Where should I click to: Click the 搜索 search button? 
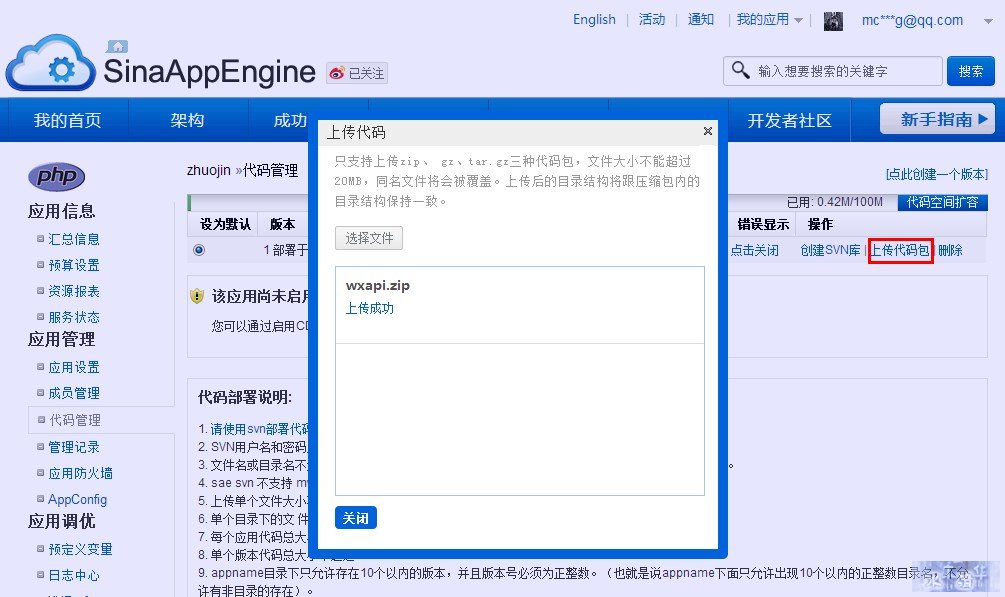point(970,71)
